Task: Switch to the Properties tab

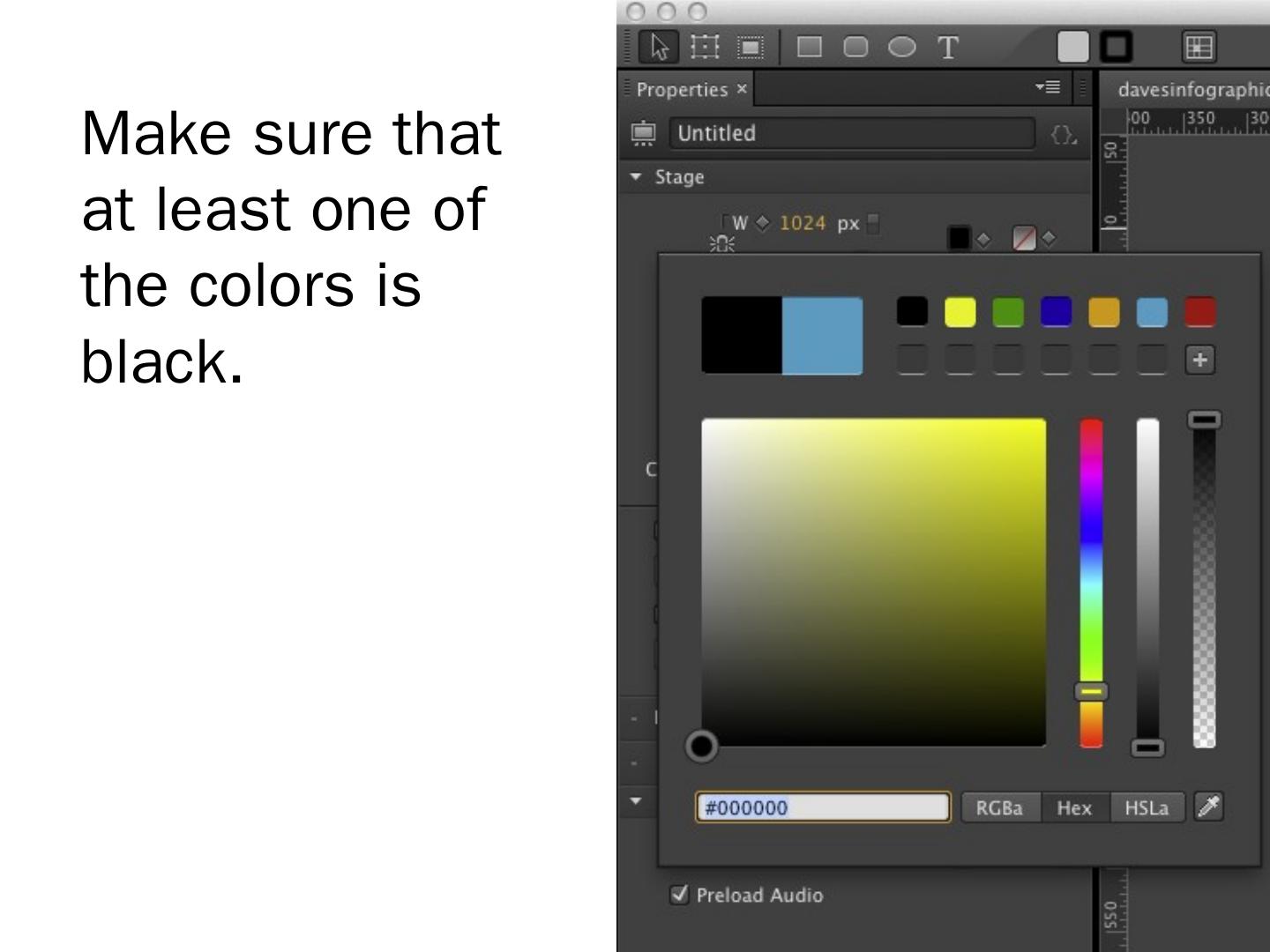Action: pyautogui.click(x=682, y=89)
